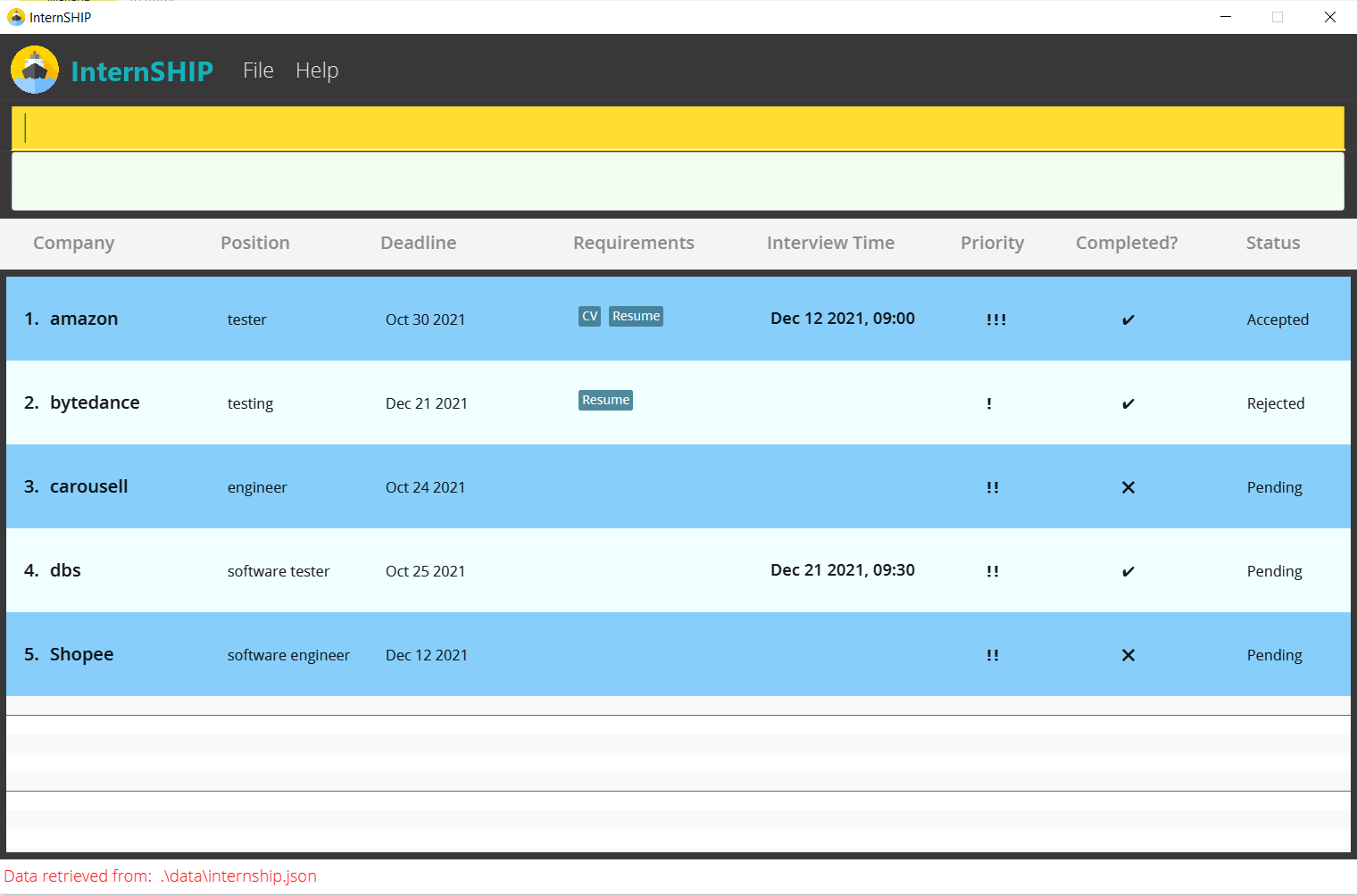Image resolution: width=1357 pixels, height=896 pixels.
Task: Click the green result display box
Action: 678,181
